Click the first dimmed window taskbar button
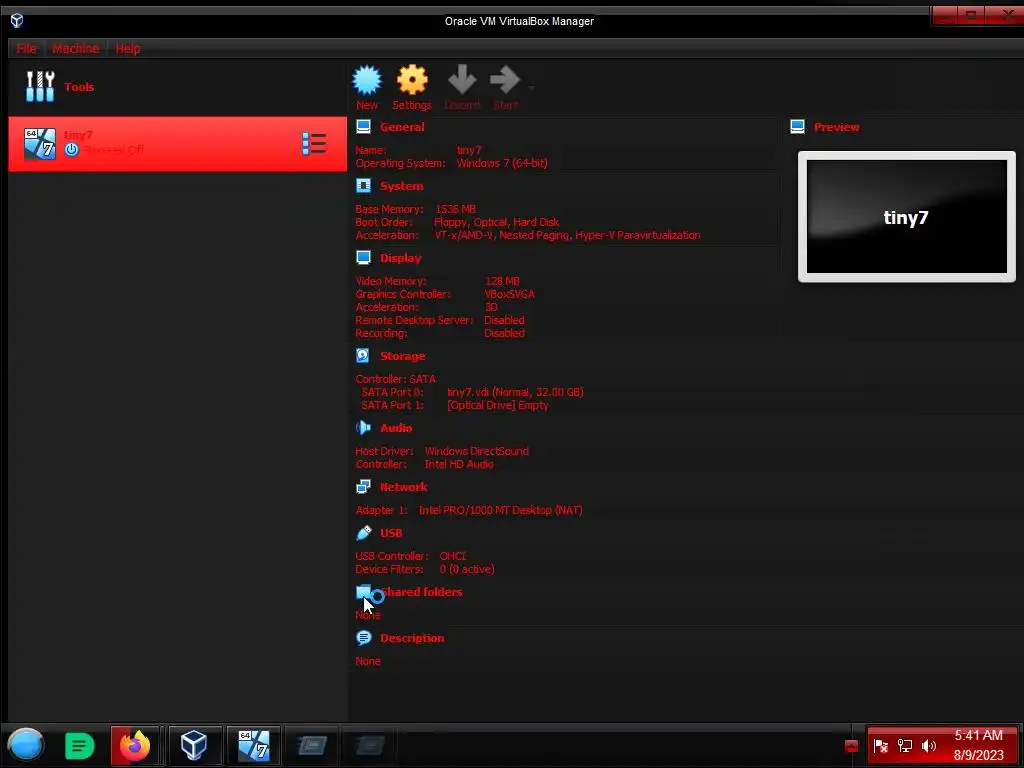 (x=312, y=745)
